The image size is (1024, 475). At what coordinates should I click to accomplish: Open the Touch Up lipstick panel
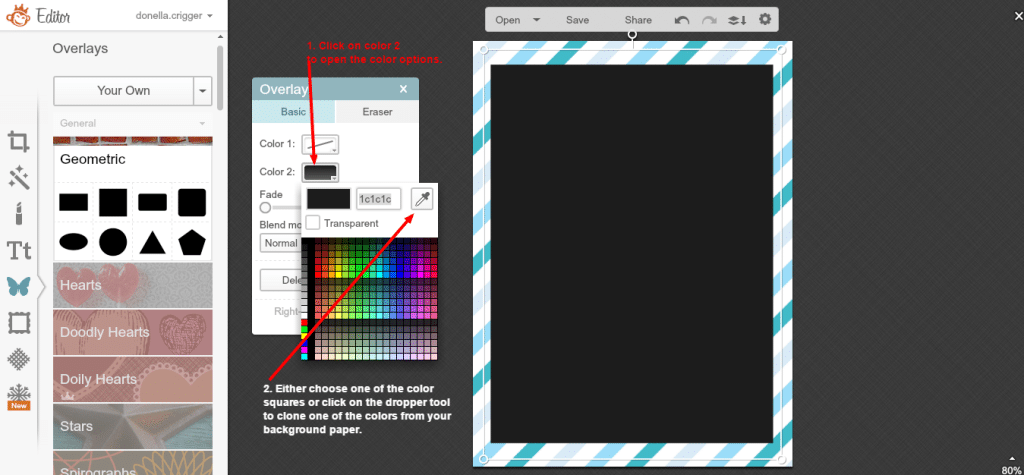(18, 213)
